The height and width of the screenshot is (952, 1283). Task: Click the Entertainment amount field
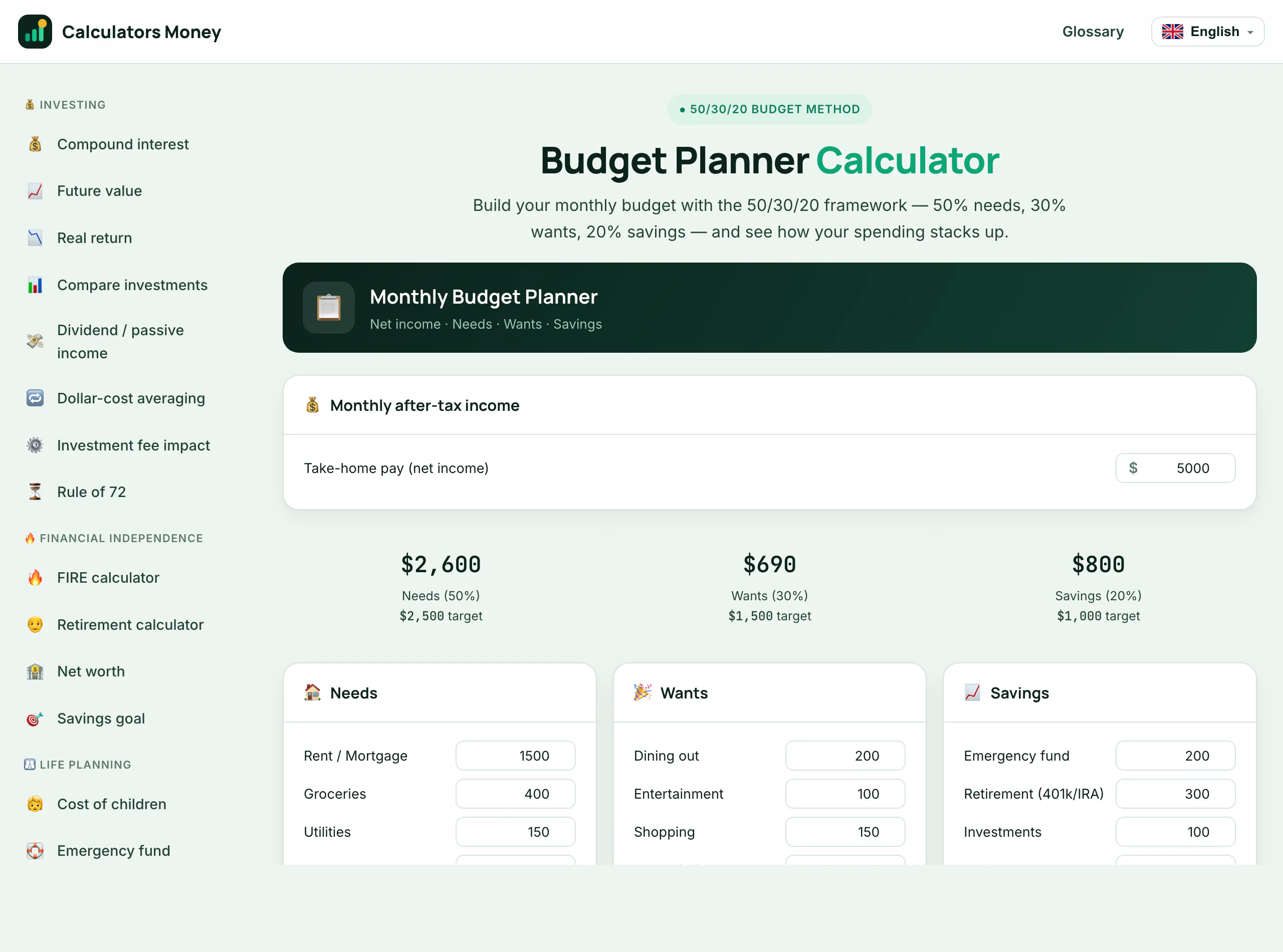click(845, 794)
